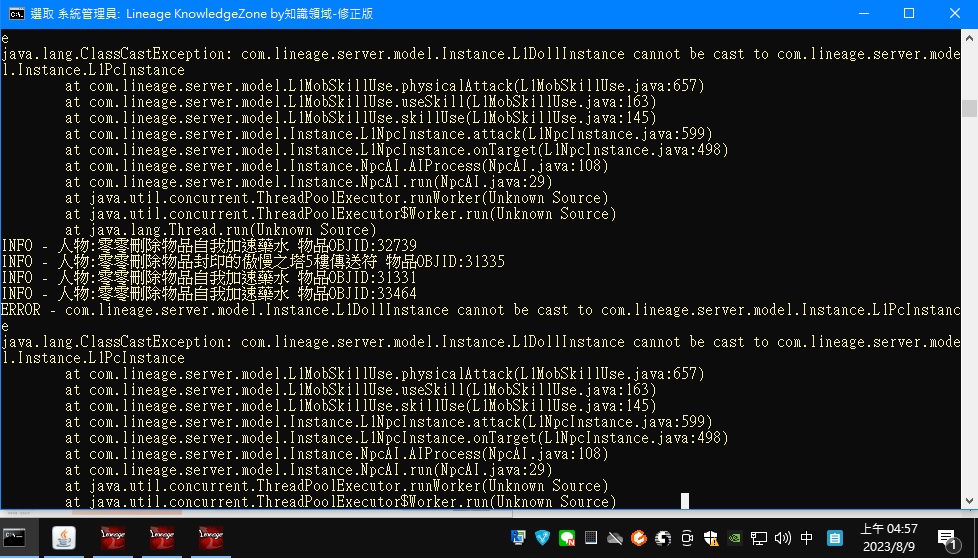Viewport: 978px width, 560px height.
Task: Minimize the Lineage KnowledgeZone console window
Action: click(x=864, y=14)
